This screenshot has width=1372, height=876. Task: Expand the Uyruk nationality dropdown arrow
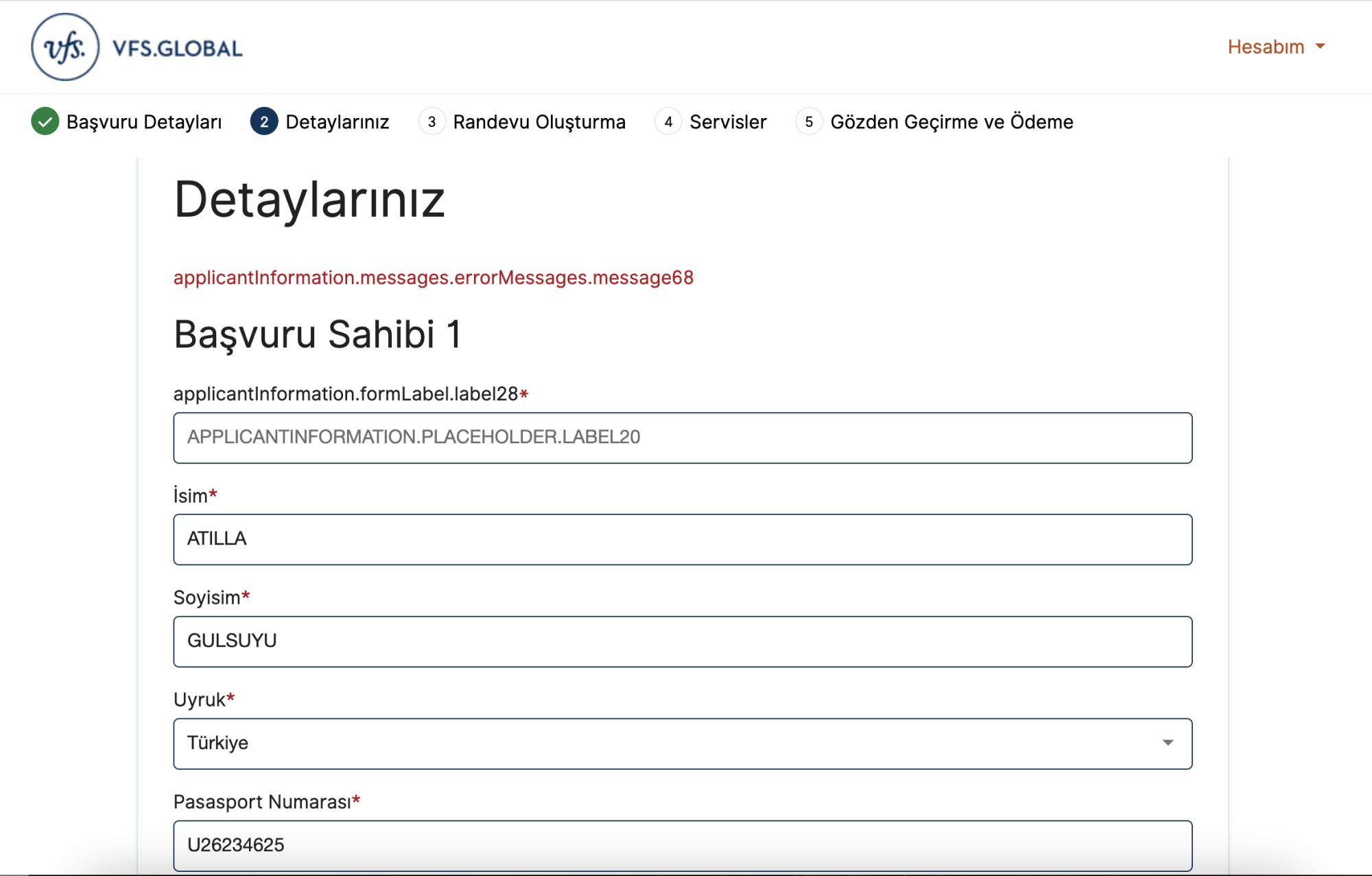[1168, 743]
